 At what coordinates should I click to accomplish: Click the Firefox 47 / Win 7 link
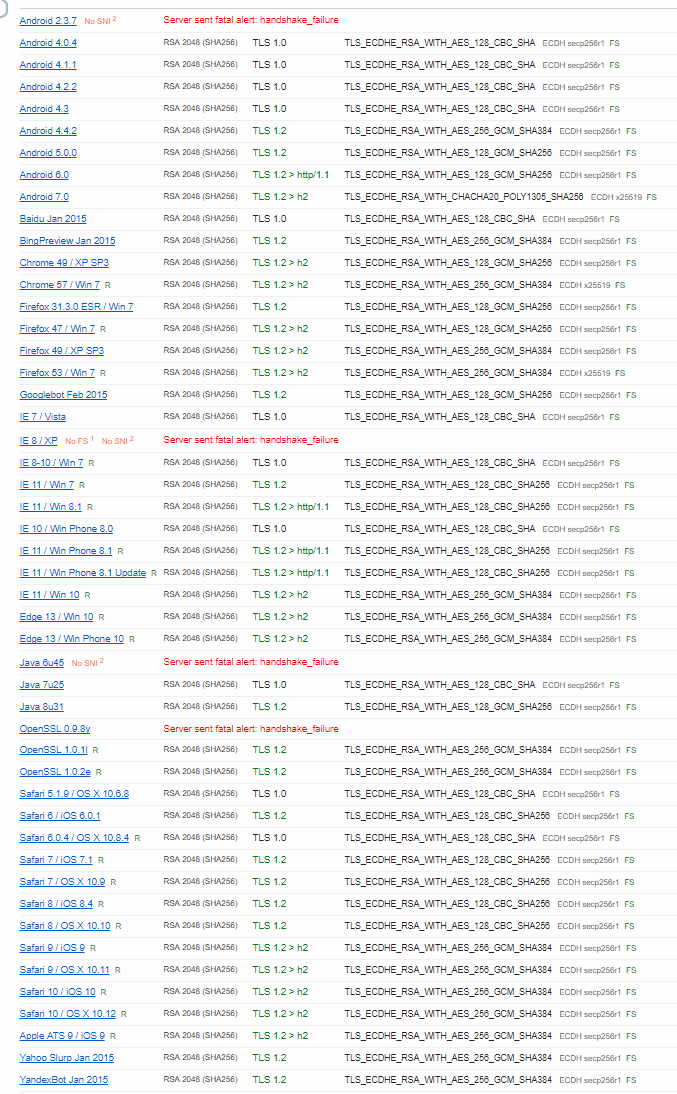pyautogui.click(x=57, y=329)
